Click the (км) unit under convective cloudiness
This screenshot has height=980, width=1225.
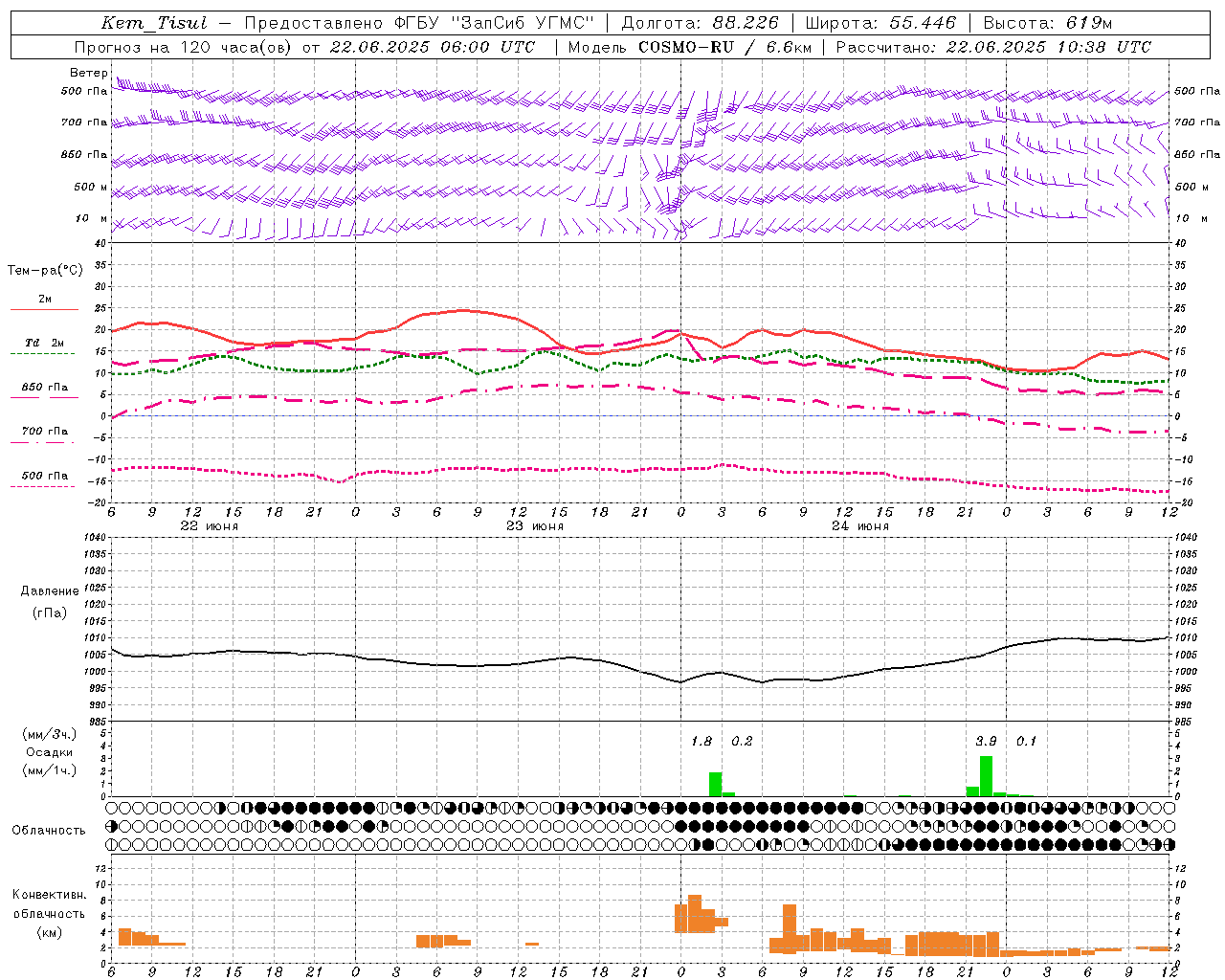[49, 932]
